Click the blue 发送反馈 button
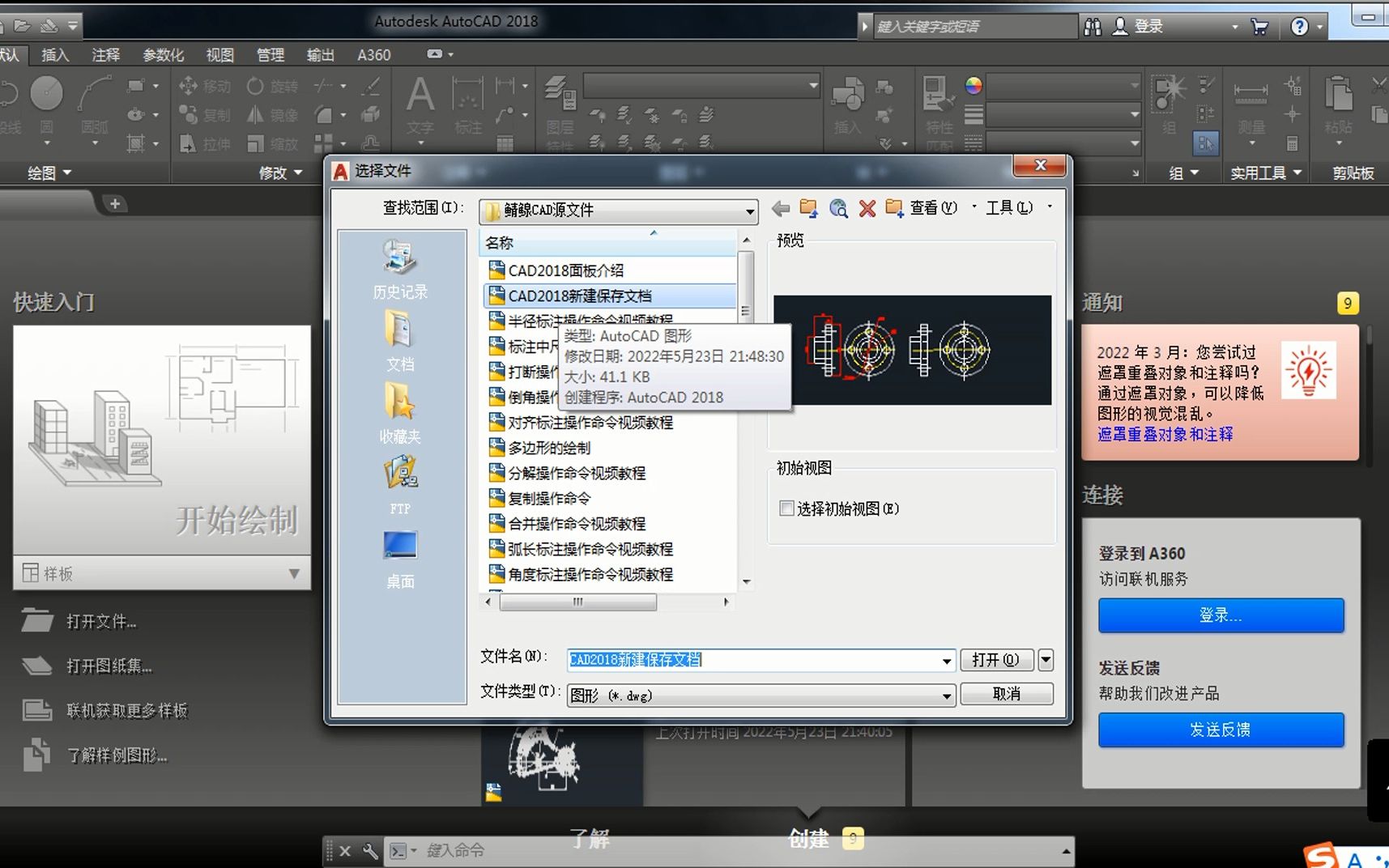 1221,730
